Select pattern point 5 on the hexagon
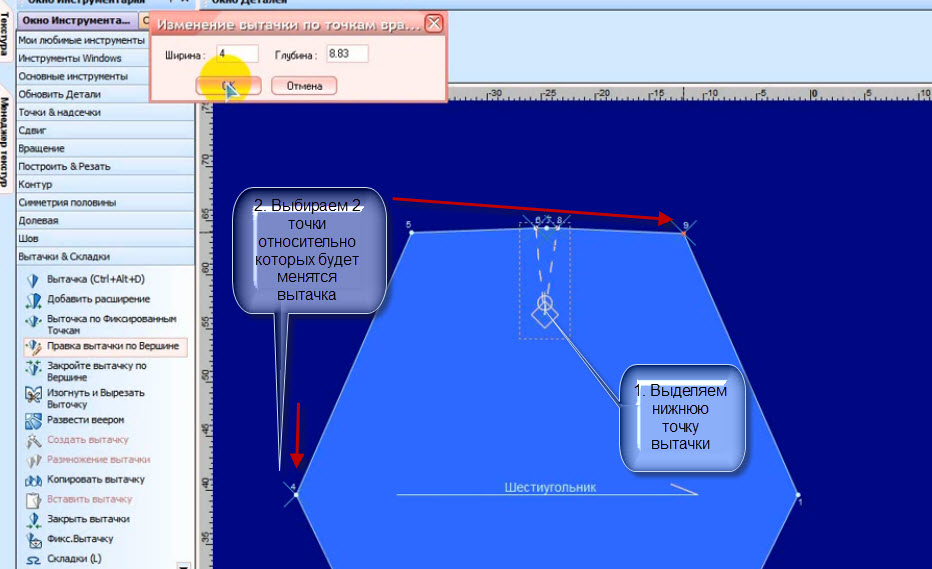 pos(411,232)
